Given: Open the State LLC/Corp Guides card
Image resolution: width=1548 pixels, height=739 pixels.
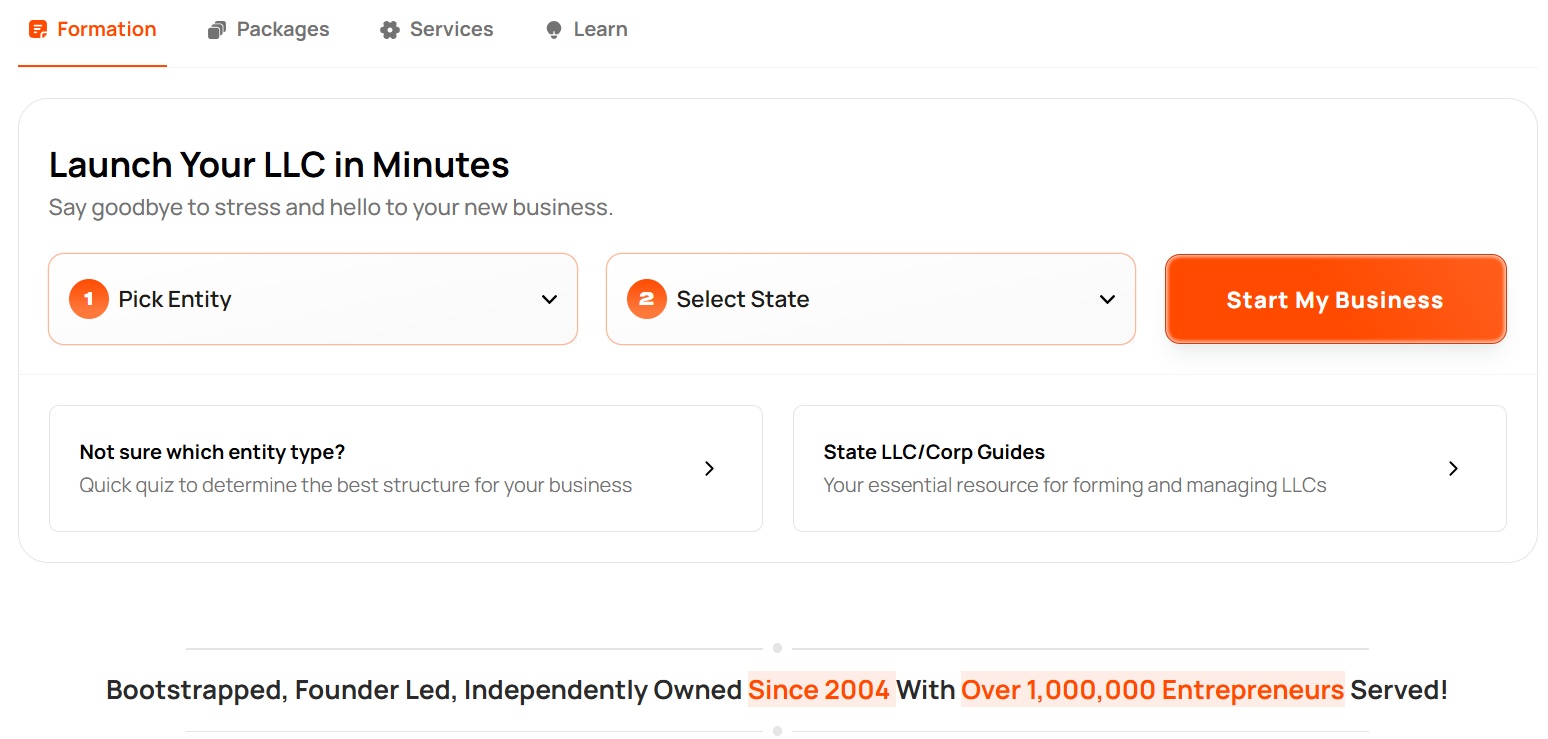Looking at the screenshot, I should [x=1150, y=468].
